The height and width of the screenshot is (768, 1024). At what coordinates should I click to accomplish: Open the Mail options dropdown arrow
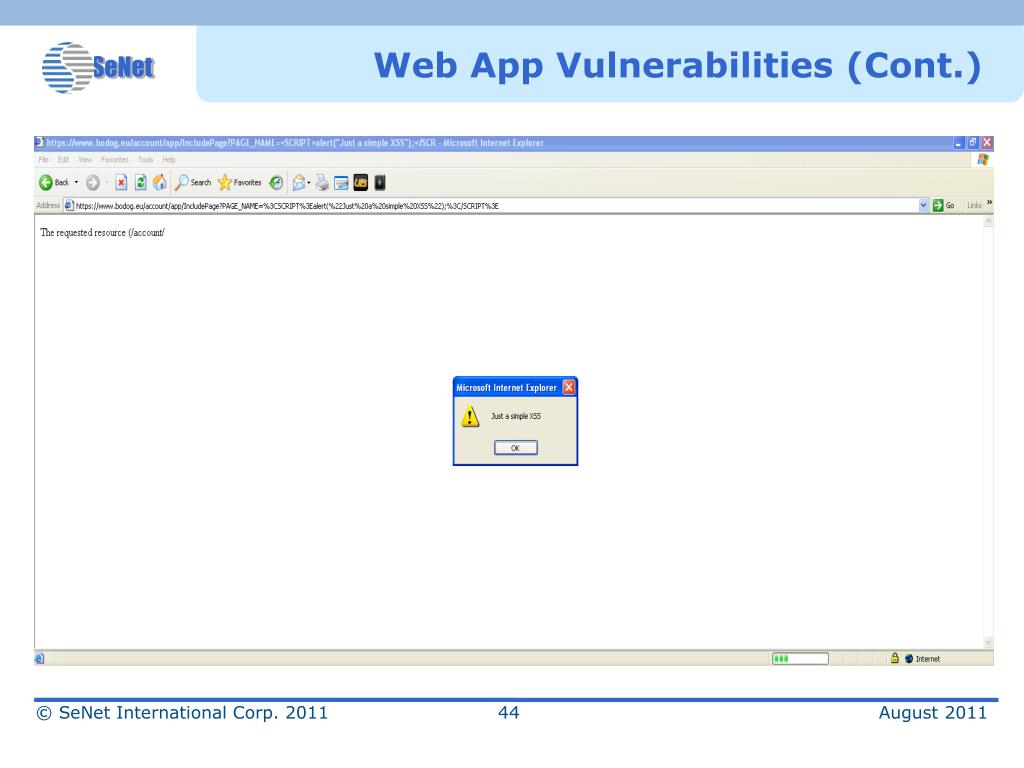(x=309, y=183)
